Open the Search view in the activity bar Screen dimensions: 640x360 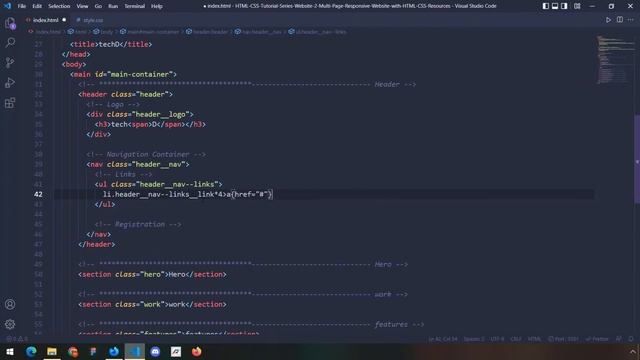(10, 42)
